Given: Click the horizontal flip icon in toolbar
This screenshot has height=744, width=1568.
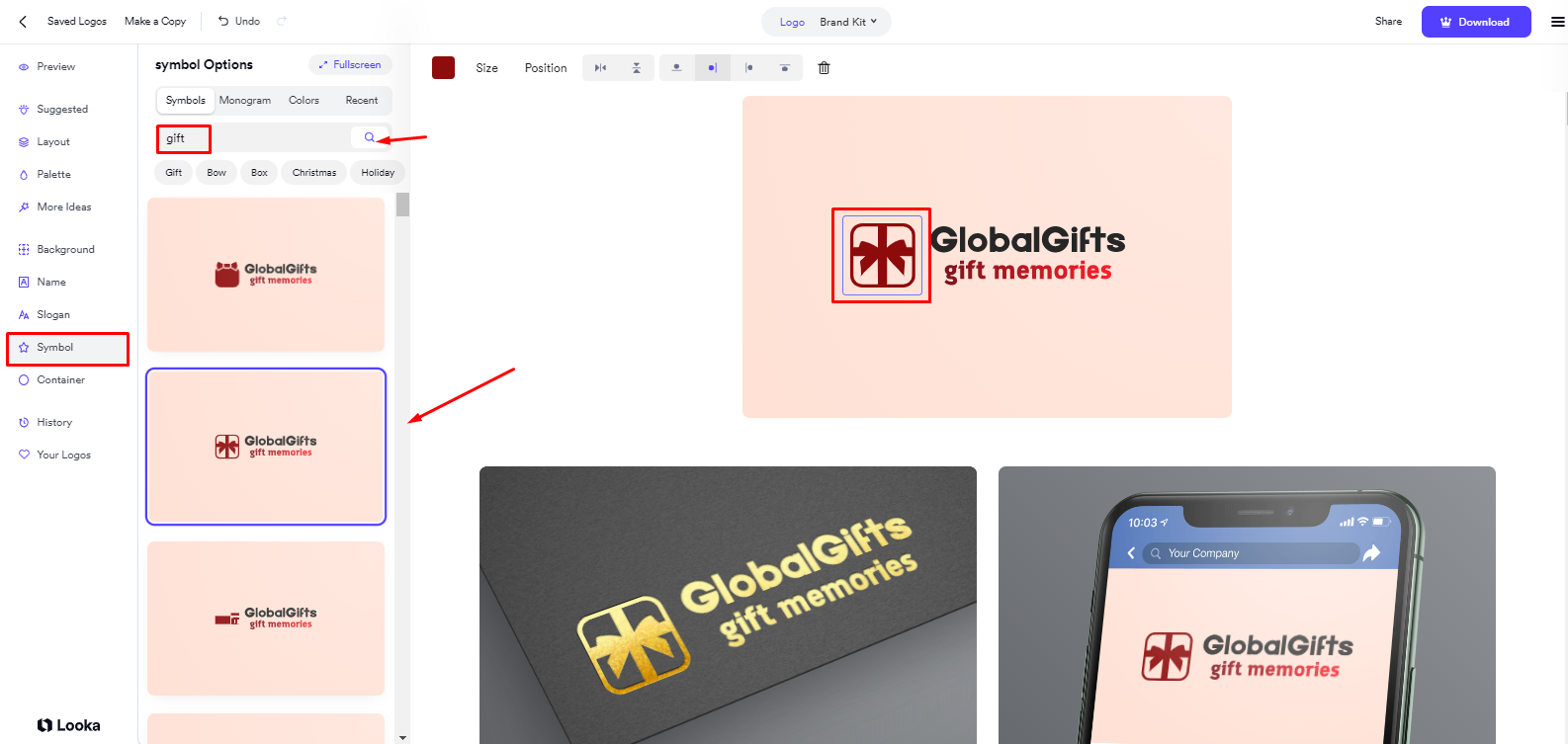Looking at the screenshot, I should click(x=600, y=68).
